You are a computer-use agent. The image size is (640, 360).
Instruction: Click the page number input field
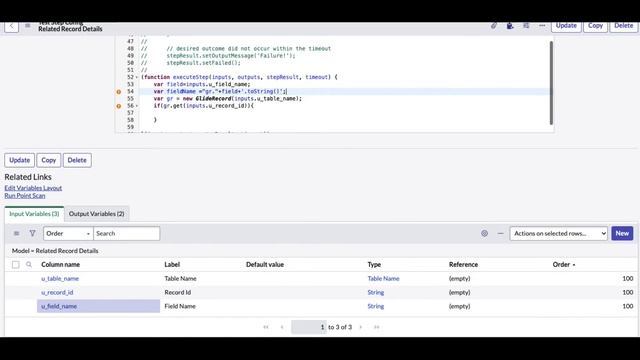pyautogui.click(x=309, y=327)
